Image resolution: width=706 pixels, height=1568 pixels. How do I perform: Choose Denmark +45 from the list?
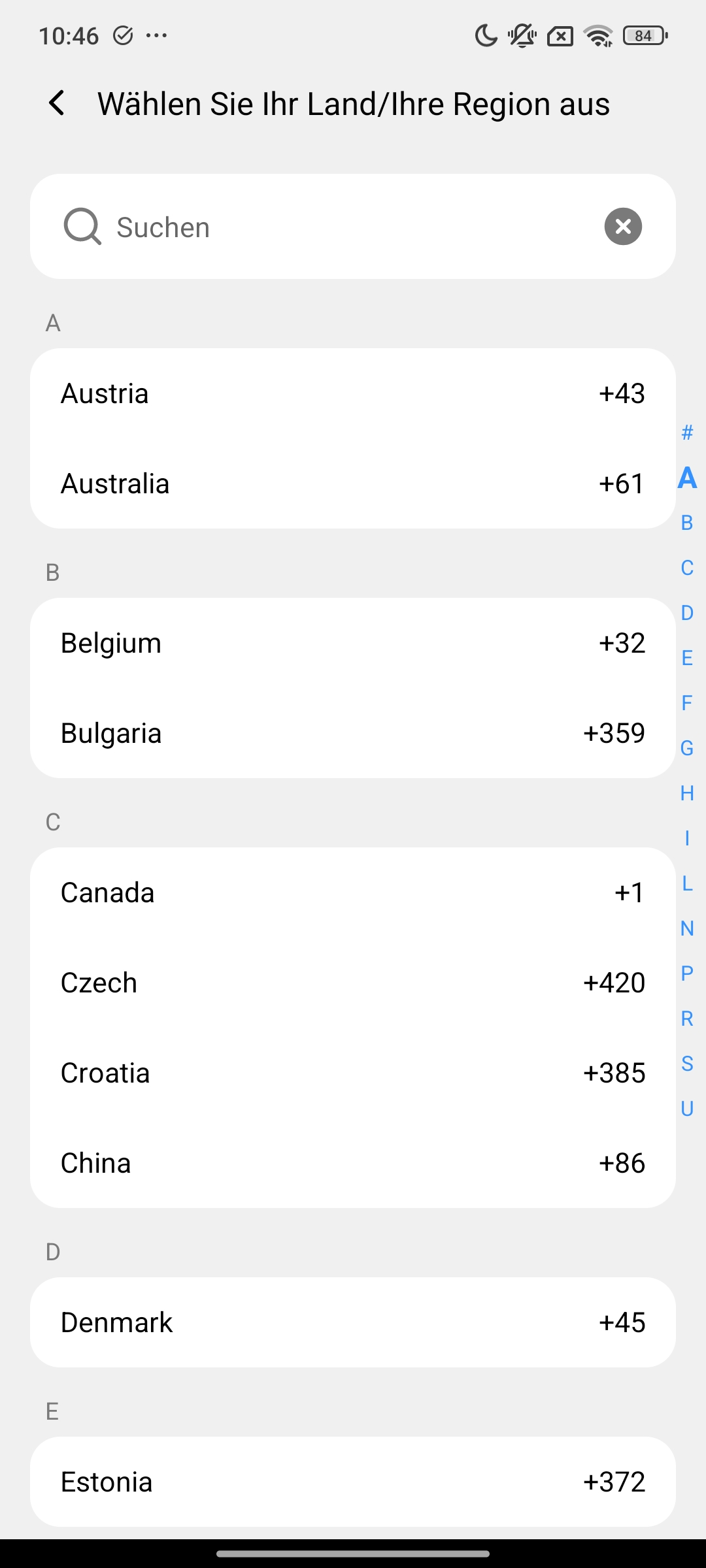point(353,1323)
